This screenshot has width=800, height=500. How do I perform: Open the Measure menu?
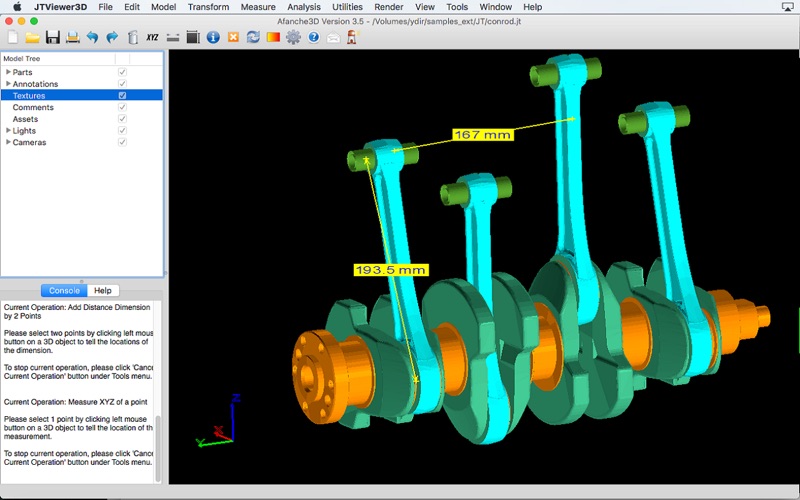(258, 7)
